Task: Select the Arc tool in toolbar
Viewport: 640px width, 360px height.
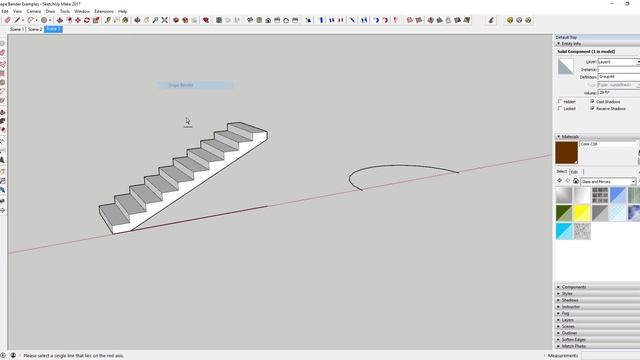Action: tap(31, 20)
